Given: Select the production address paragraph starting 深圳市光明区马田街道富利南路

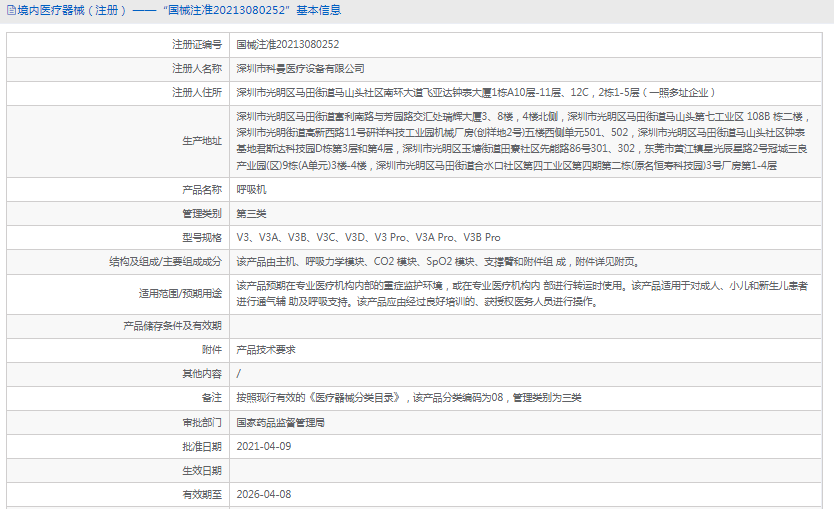Looking at the screenshot, I should [523, 141].
